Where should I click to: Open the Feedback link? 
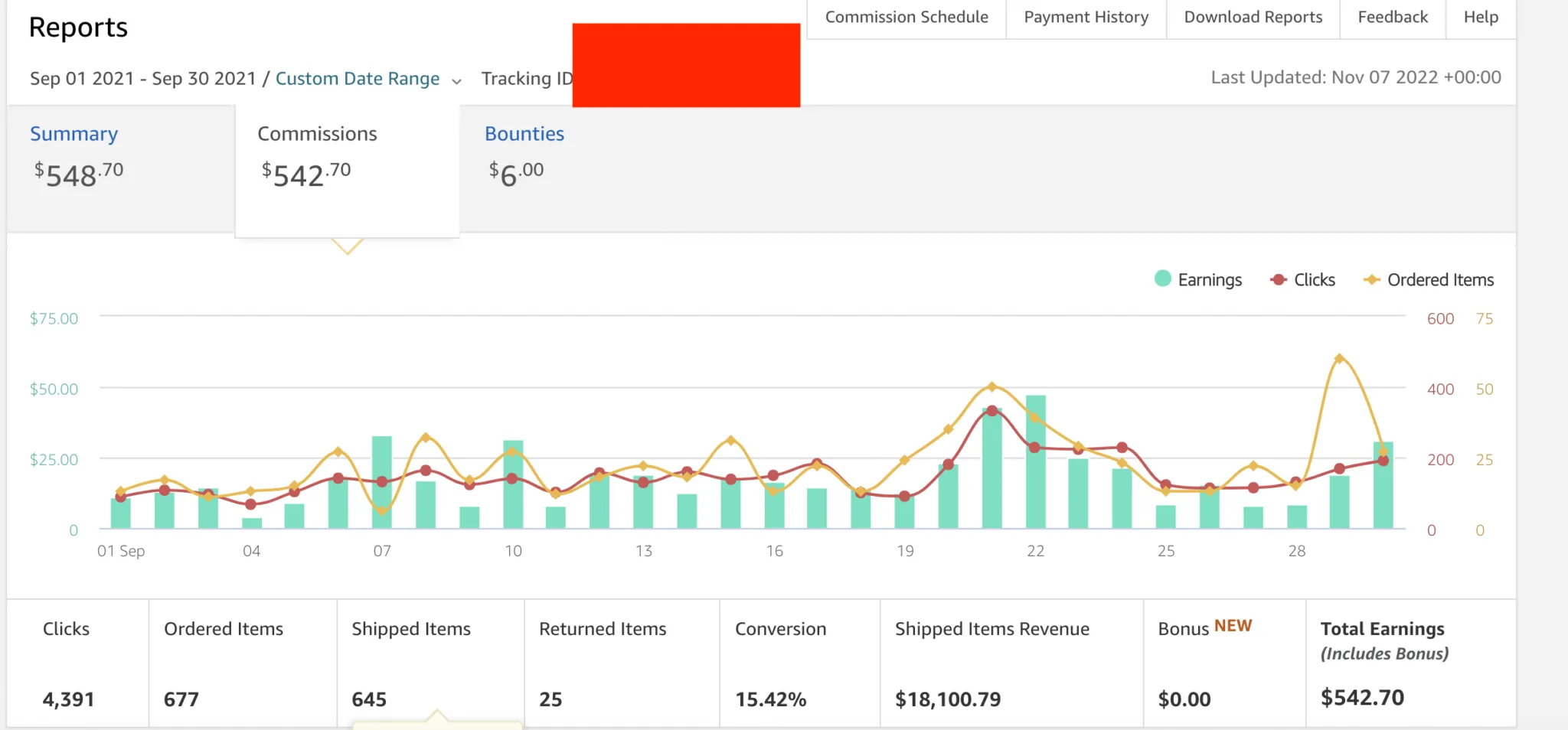click(x=1393, y=18)
